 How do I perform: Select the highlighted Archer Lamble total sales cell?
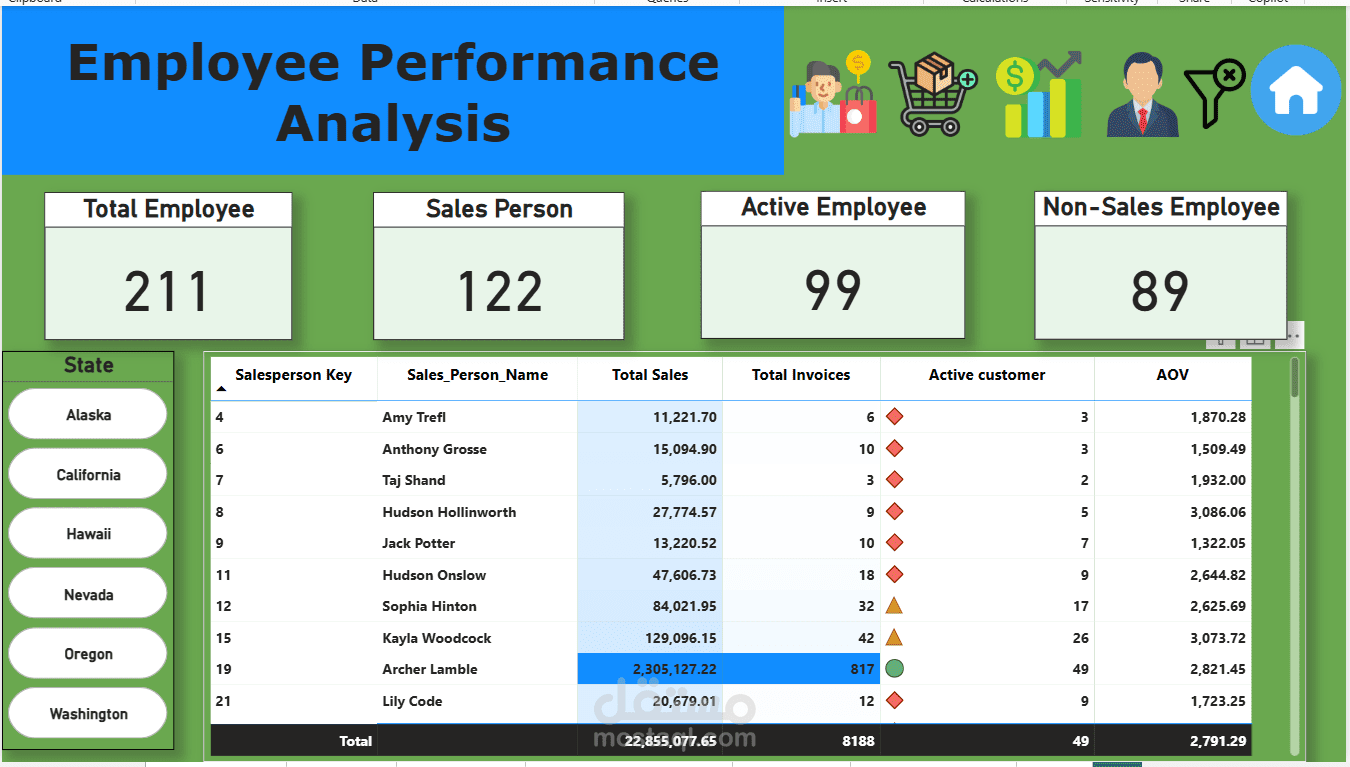click(x=650, y=669)
